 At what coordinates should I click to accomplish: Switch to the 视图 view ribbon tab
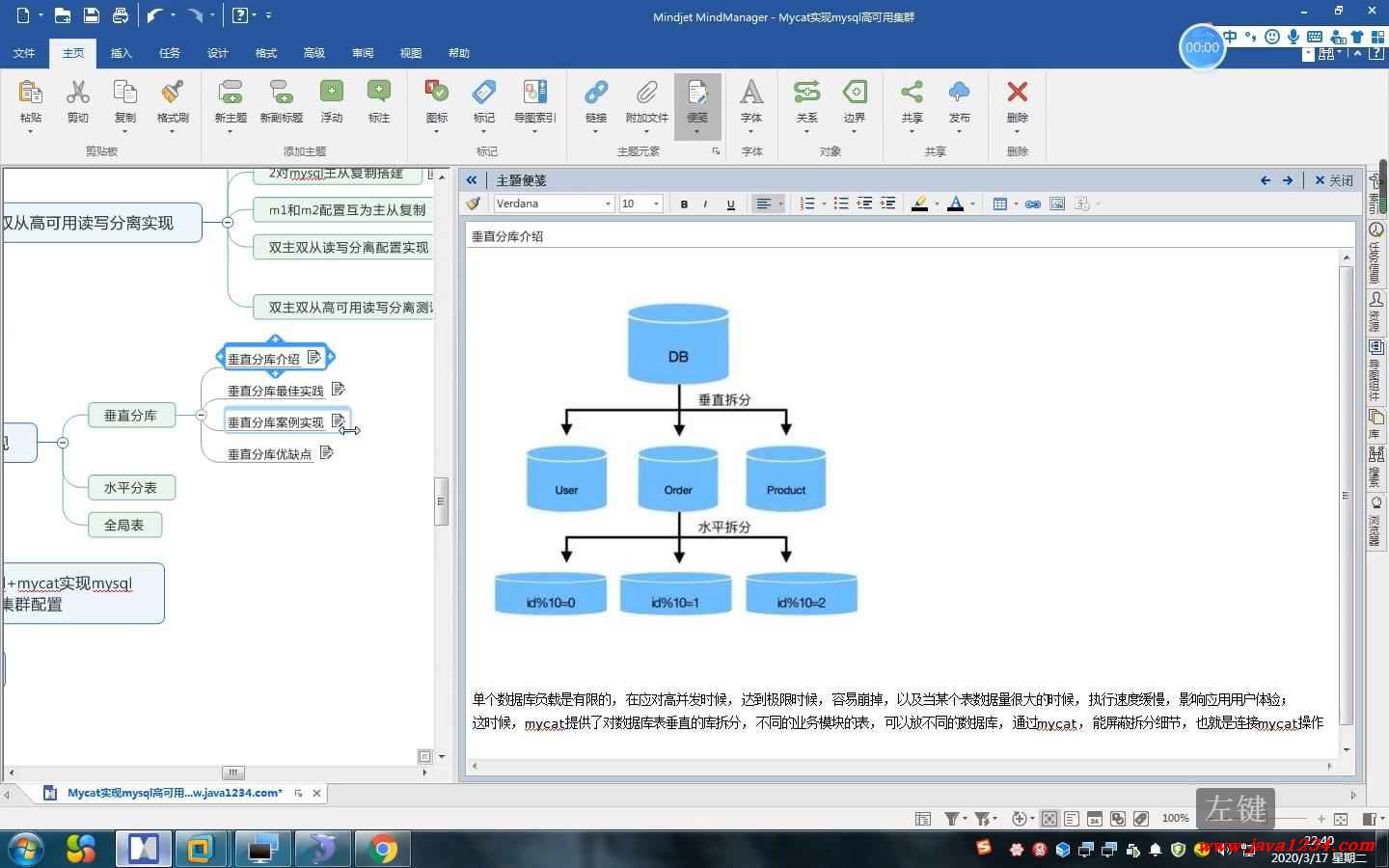coord(411,53)
